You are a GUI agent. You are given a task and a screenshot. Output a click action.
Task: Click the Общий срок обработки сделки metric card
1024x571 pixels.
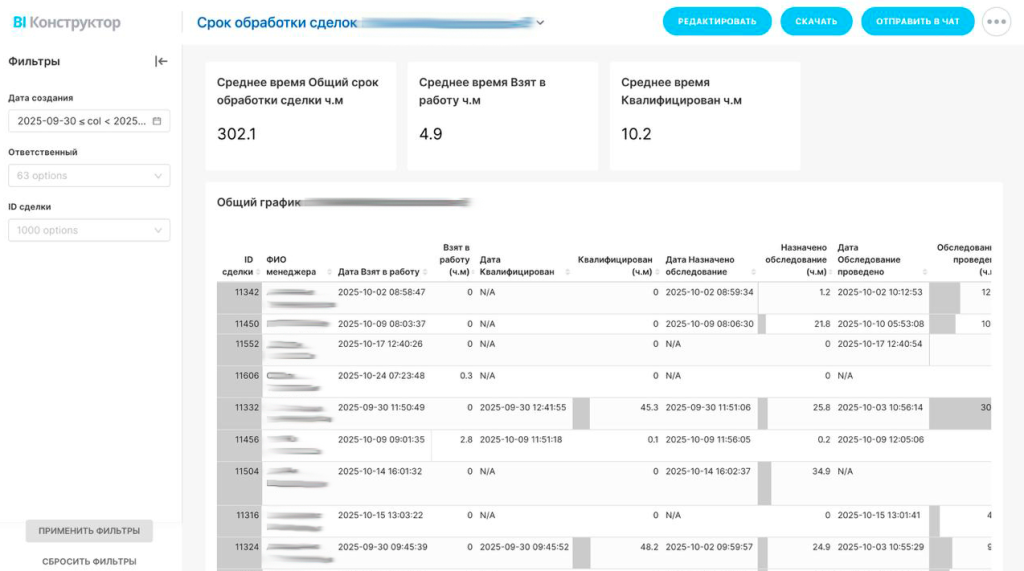[300, 115]
